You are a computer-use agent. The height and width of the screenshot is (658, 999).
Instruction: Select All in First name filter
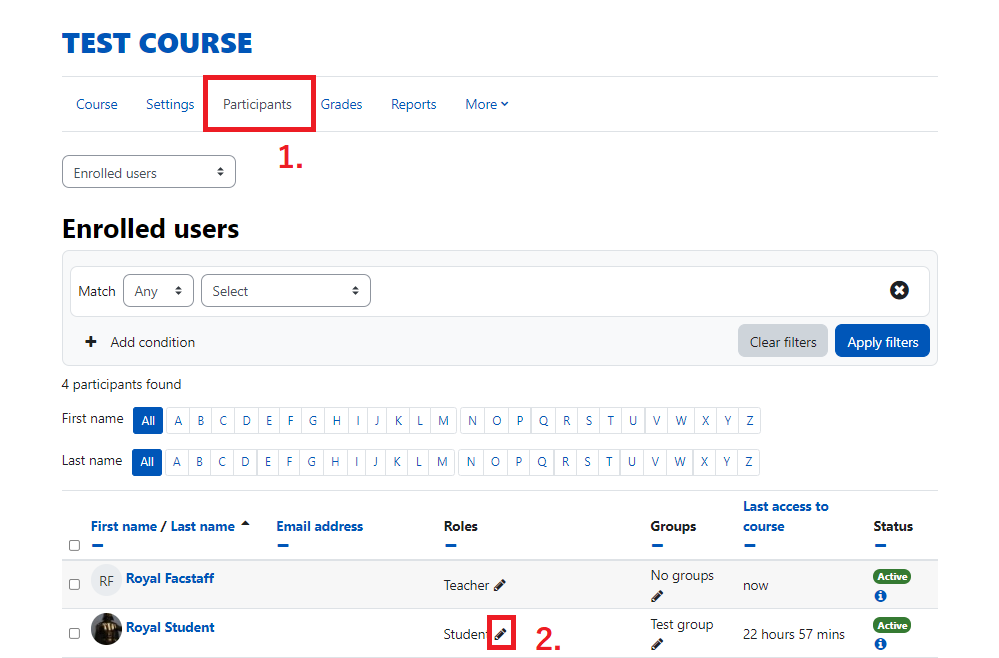click(x=148, y=420)
